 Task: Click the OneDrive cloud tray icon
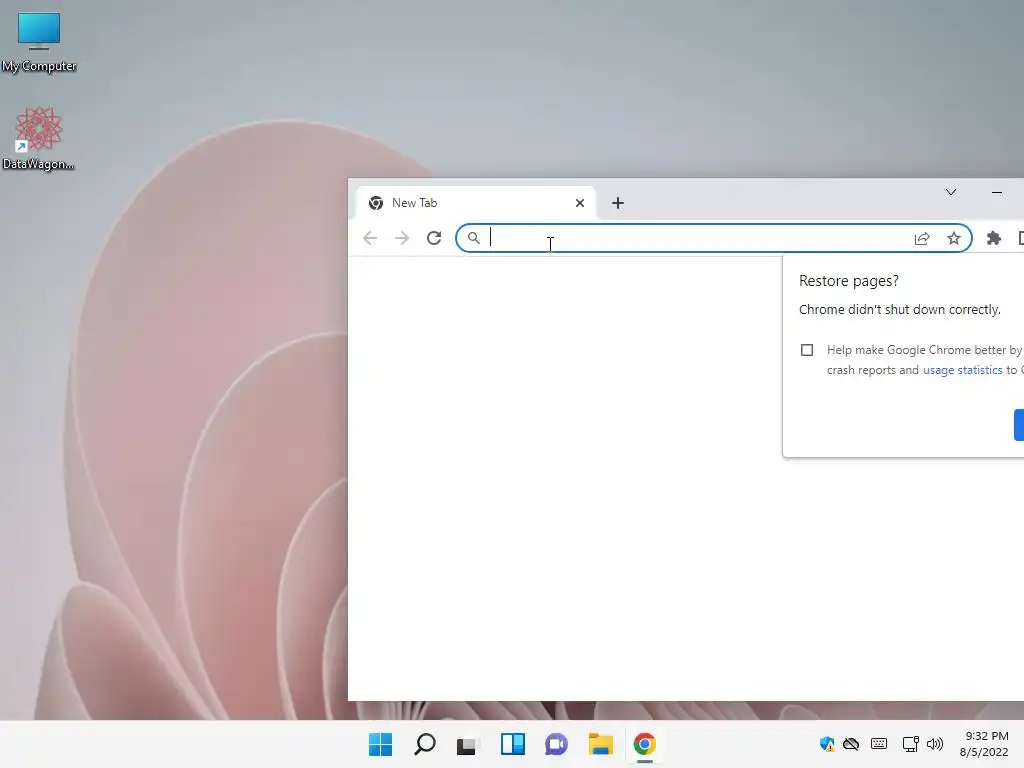coord(851,744)
